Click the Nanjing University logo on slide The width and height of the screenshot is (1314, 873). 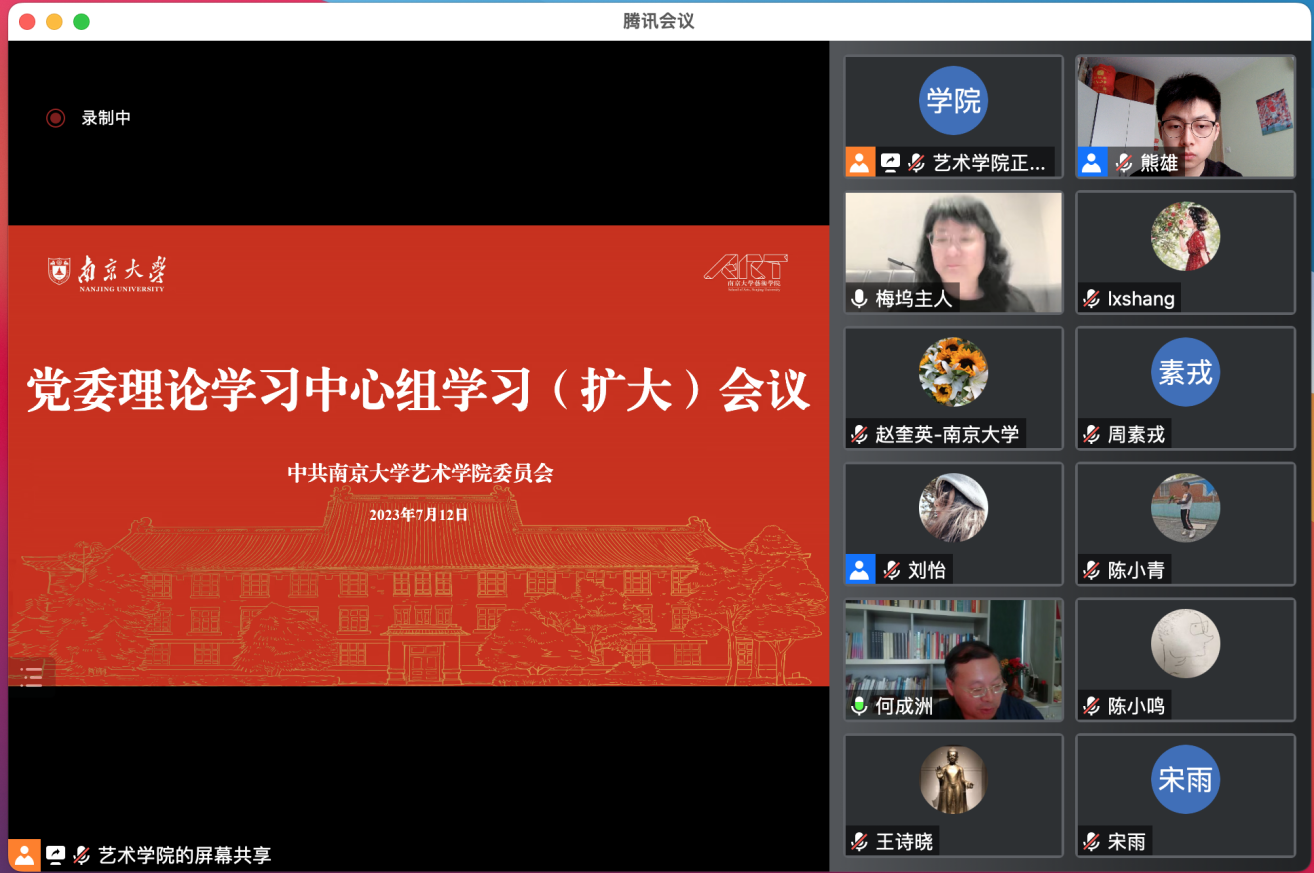[107, 272]
